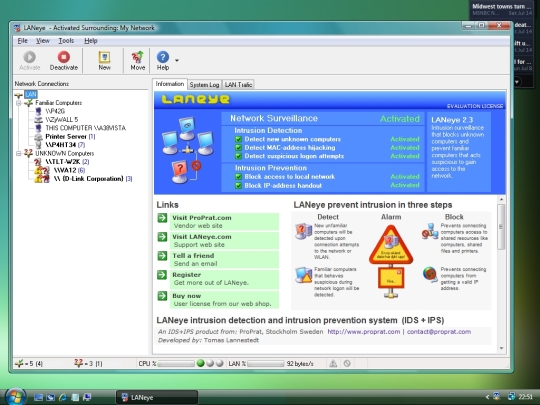Collapse the UNKNOWN Computers branch
Screen dimensions: 540x405
[x=19, y=153]
